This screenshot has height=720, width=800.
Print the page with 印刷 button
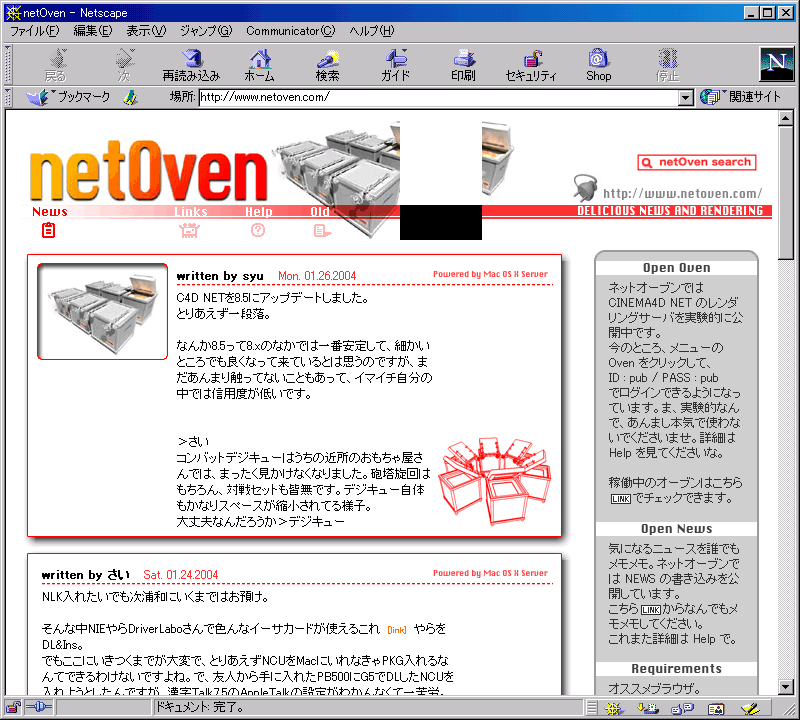[463, 65]
